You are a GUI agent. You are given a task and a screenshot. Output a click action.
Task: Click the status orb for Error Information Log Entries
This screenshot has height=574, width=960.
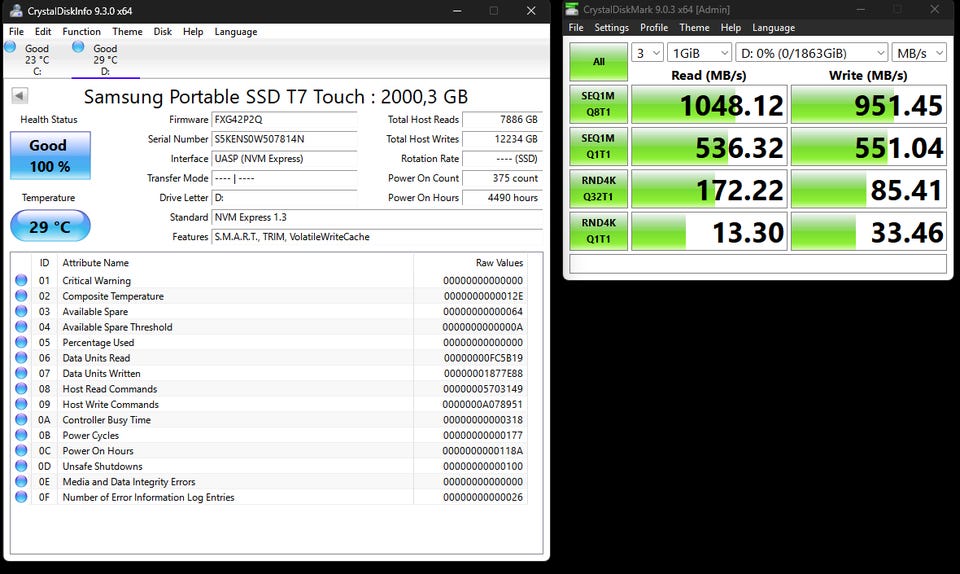coord(21,497)
